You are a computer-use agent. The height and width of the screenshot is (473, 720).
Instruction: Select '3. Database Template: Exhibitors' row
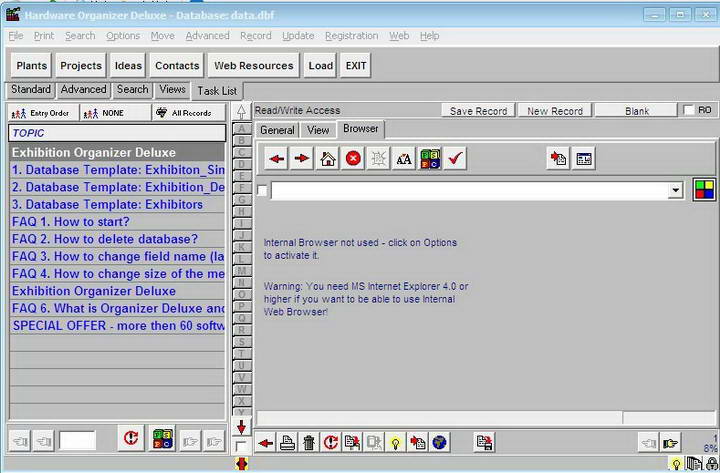click(117, 204)
